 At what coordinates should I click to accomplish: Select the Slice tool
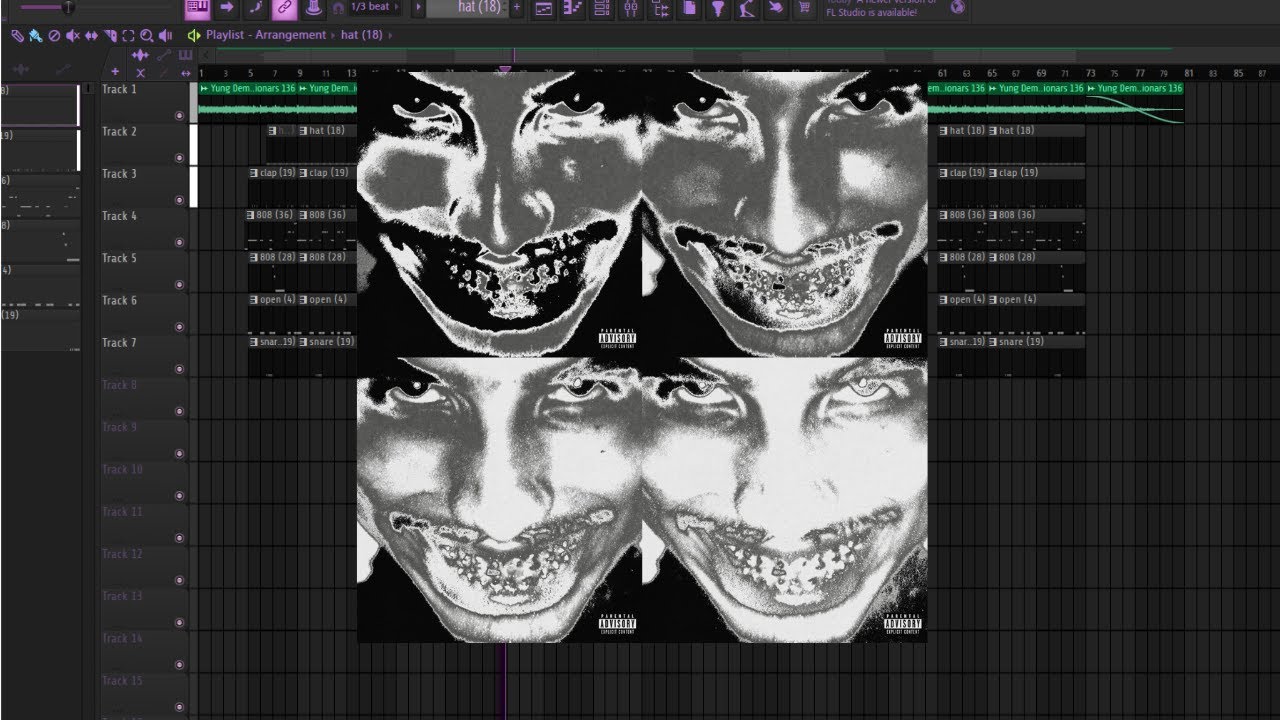pos(110,35)
